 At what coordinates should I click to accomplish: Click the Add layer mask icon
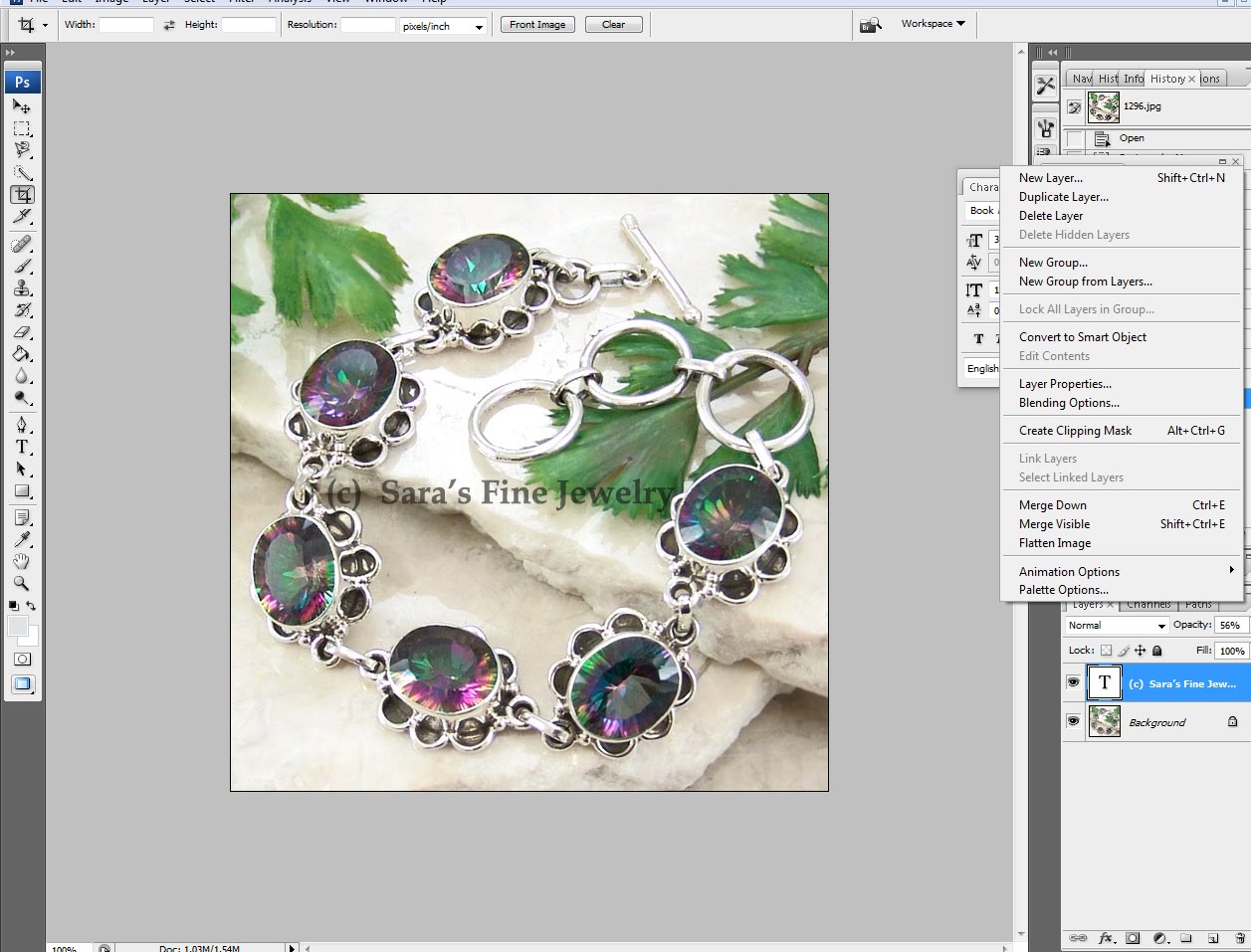(1133, 938)
